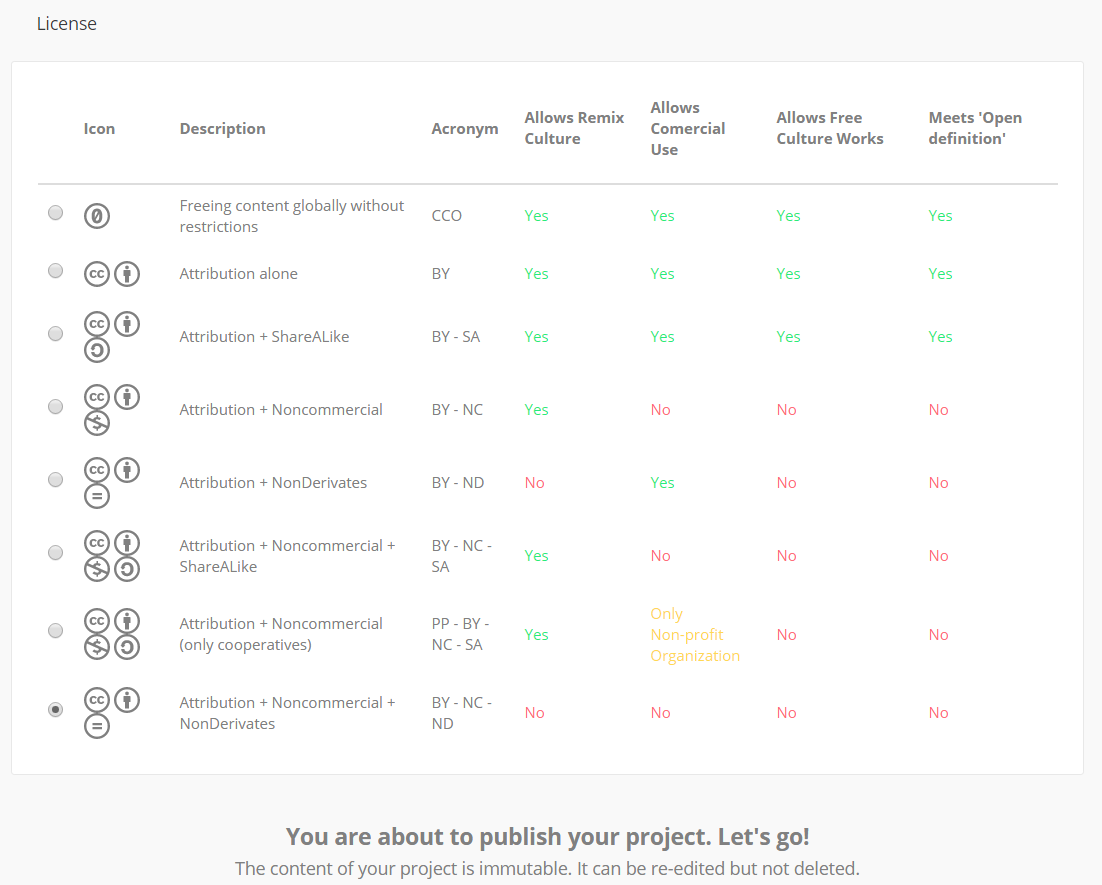The height and width of the screenshot is (885, 1102).
Task: Click the 'Allows Remix Culture' column header
Action: 574,128
